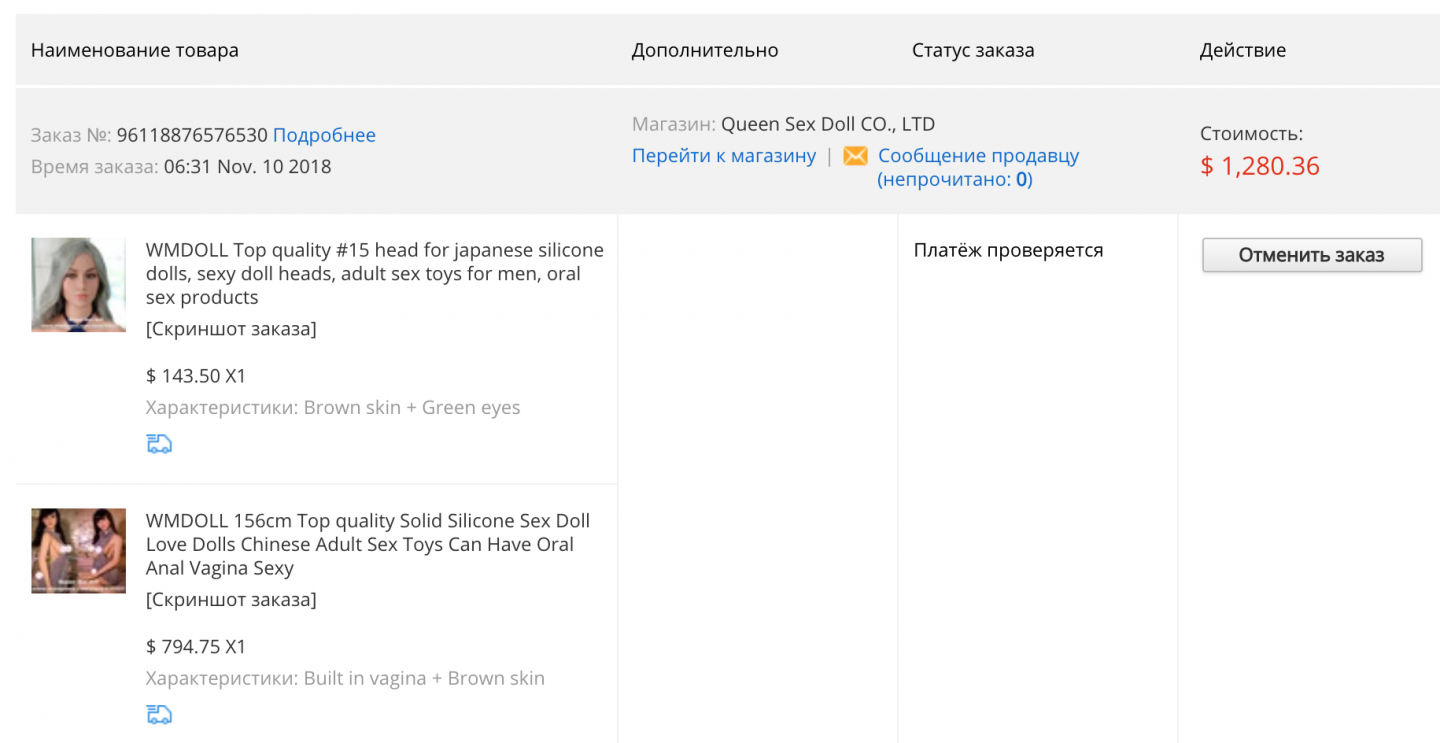Viewport: 1440px width, 743px height.
Task: Click the price $ 143.50 X1
Action: tap(196, 376)
